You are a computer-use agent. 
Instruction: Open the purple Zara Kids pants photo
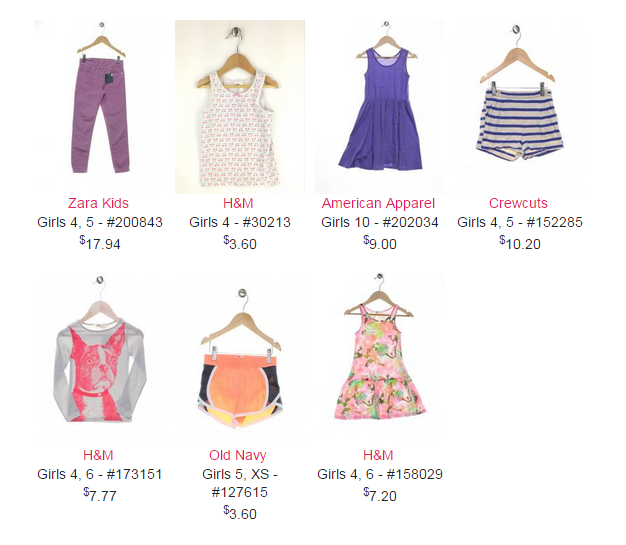tap(100, 107)
